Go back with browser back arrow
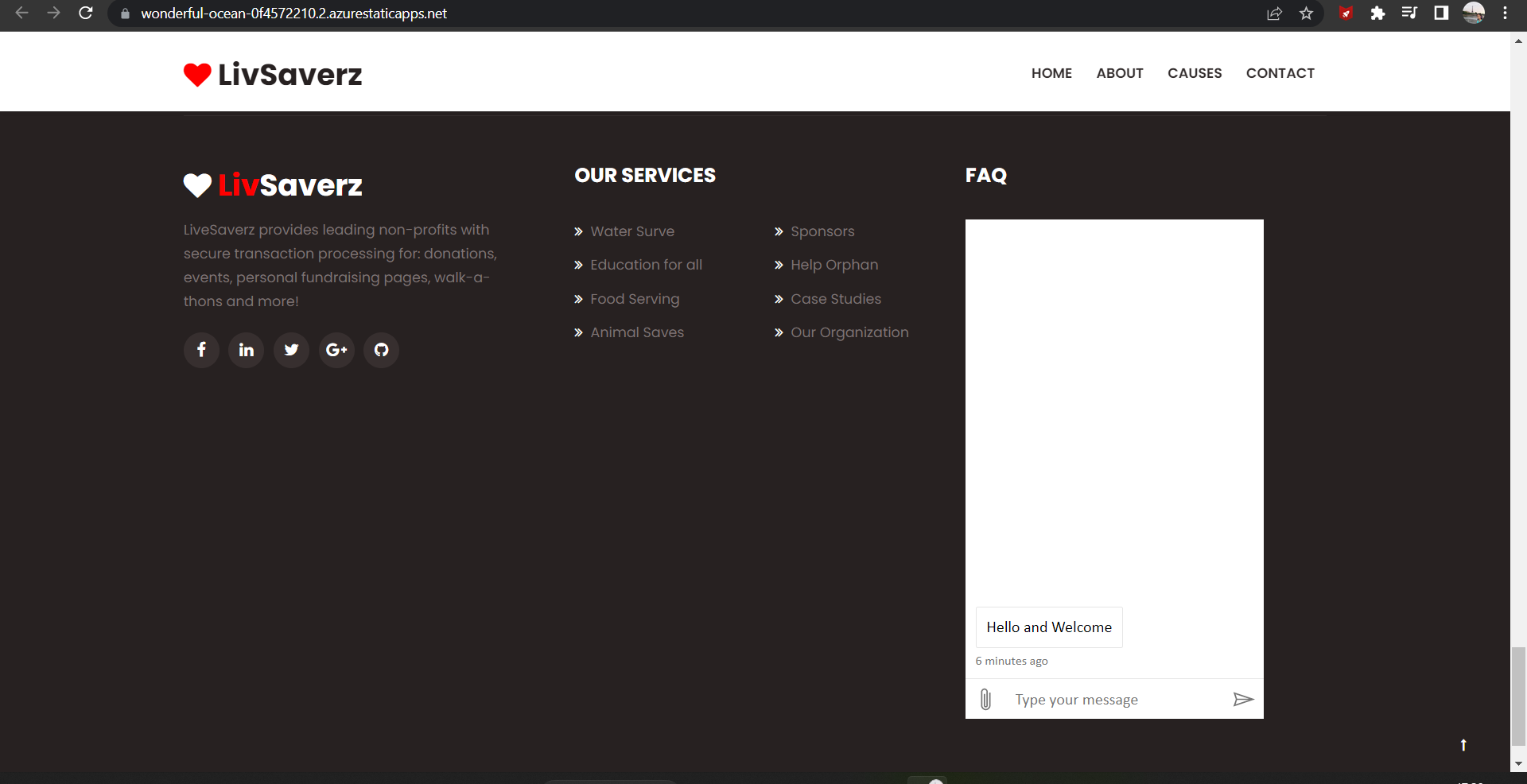 point(21,13)
